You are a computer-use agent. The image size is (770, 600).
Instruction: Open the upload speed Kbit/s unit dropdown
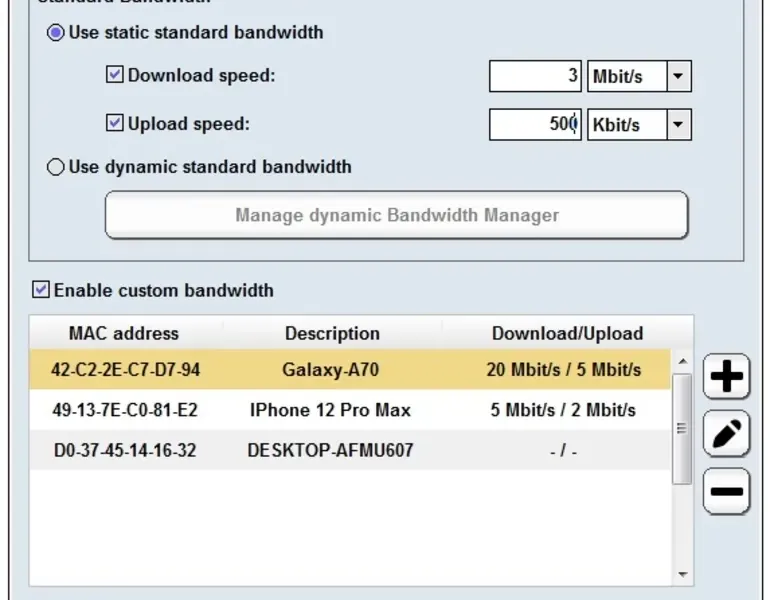pyautogui.click(x=679, y=125)
